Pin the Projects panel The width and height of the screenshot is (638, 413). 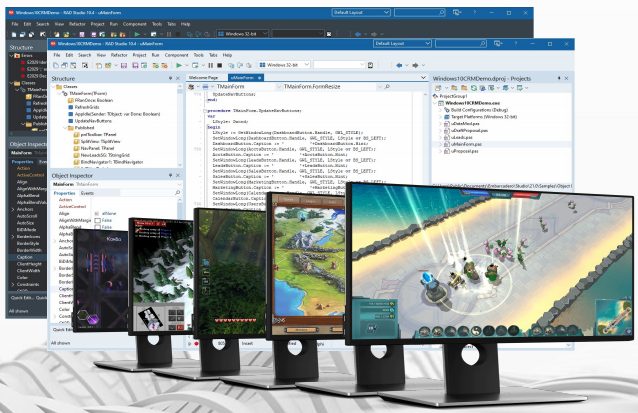(x=559, y=78)
